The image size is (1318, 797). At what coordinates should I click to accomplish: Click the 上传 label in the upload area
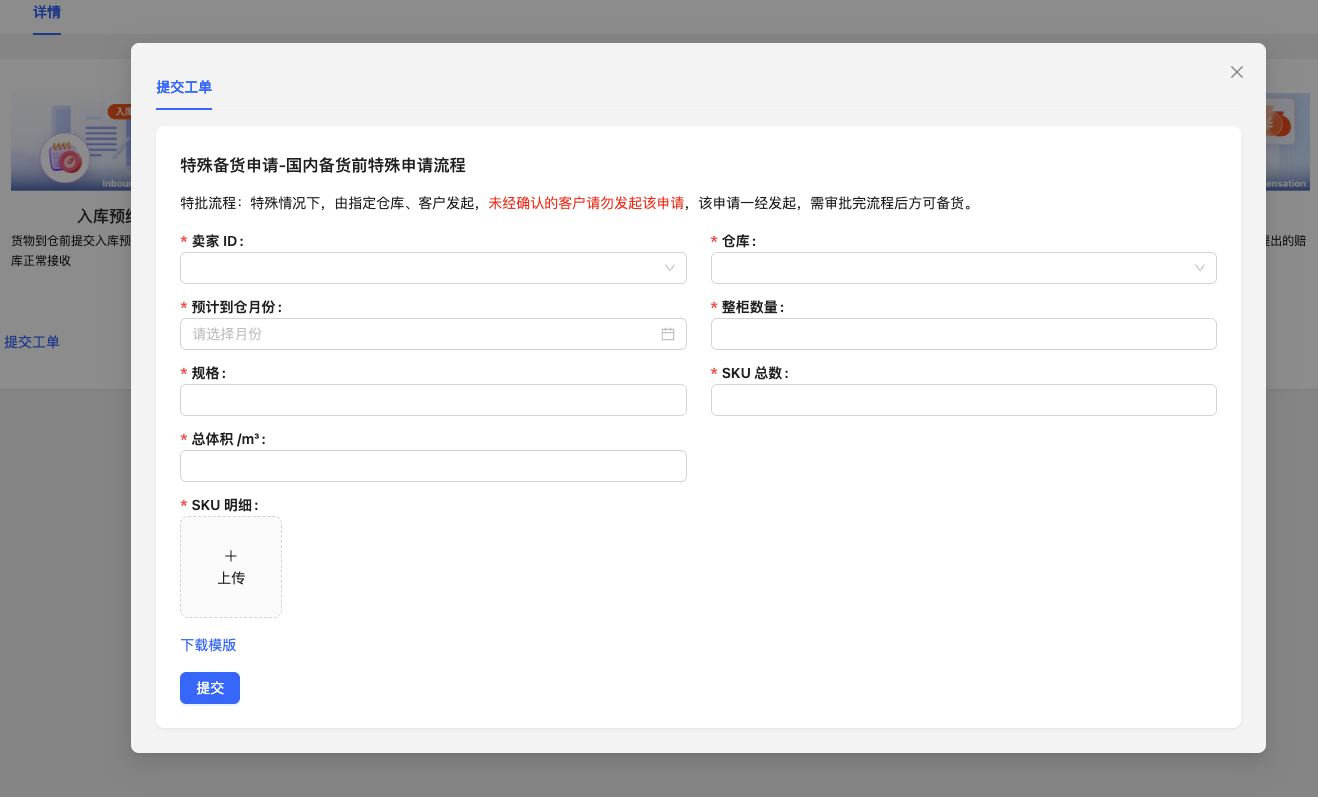click(x=231, y=578)
